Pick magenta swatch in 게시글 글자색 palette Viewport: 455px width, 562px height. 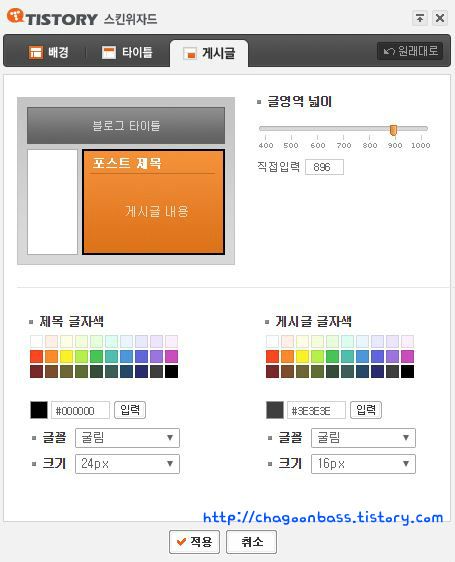point(407,357)
